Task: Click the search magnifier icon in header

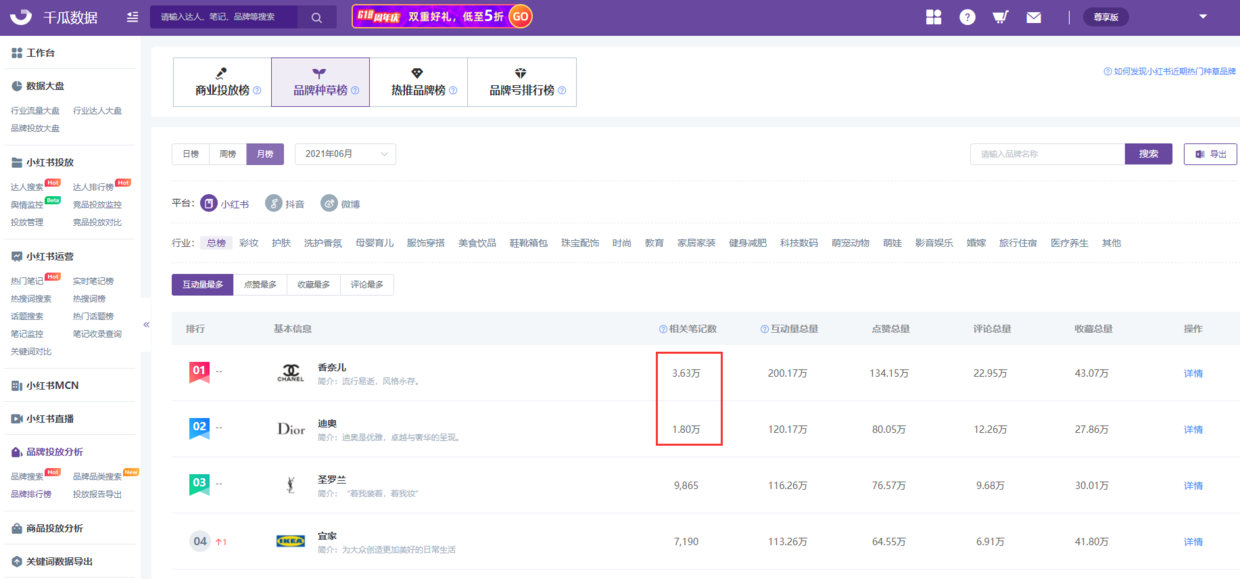Action: pyautogui.click(x=317, y=17)
